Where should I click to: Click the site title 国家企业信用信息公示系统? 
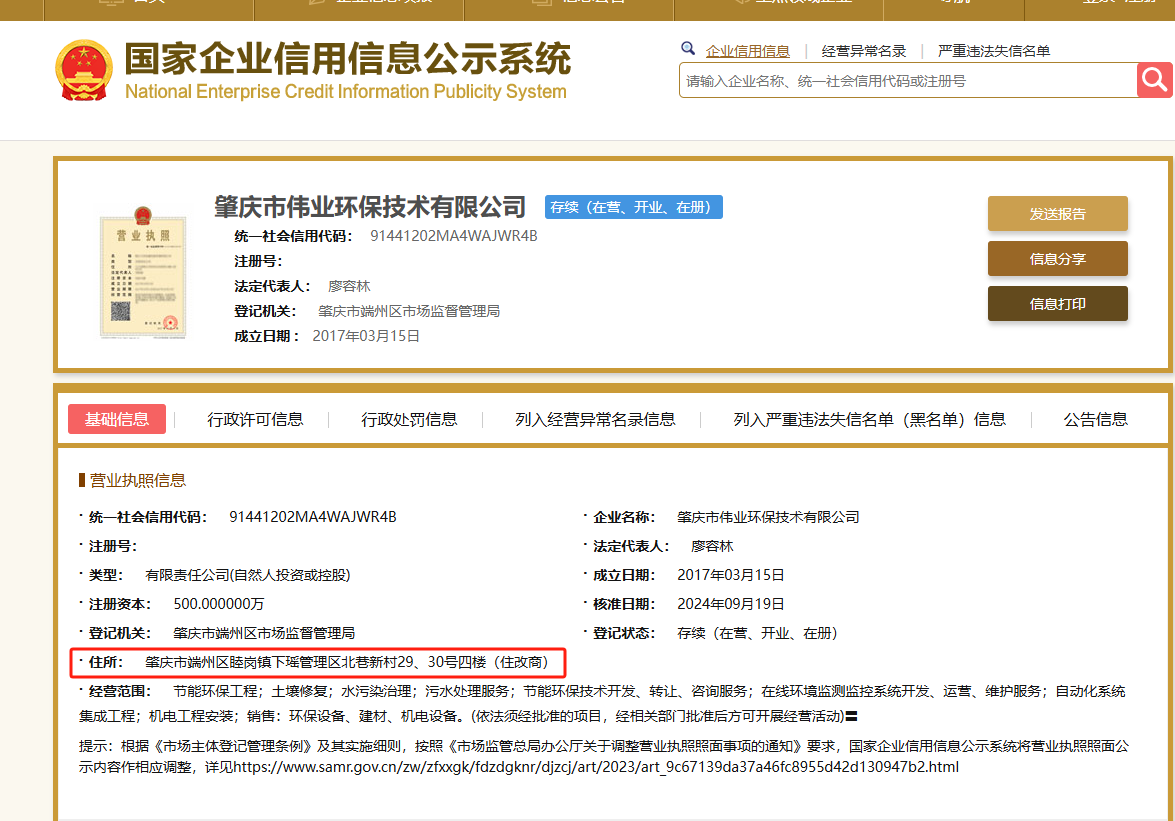pyautogui.click(x=348, y=59)
